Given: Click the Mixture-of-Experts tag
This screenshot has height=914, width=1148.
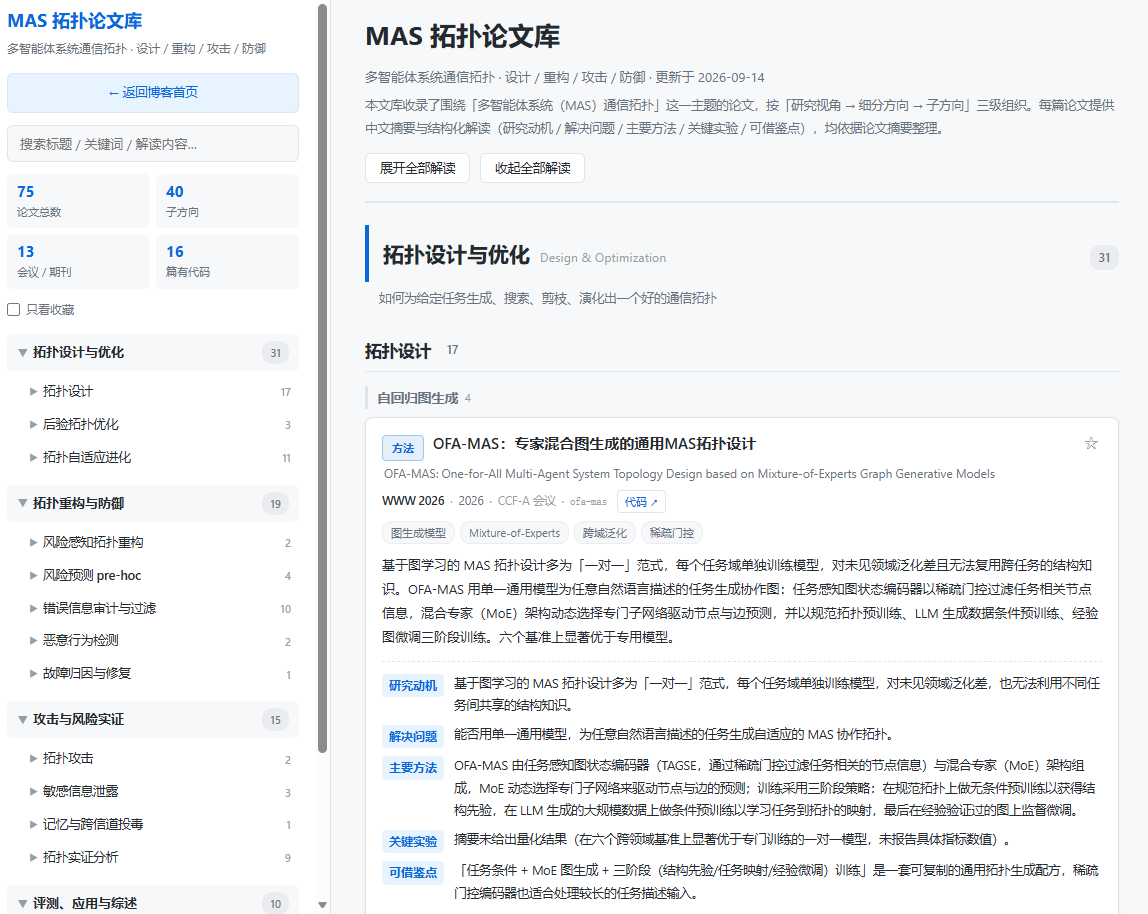Looking at the screenshot, I should point(514,533).
